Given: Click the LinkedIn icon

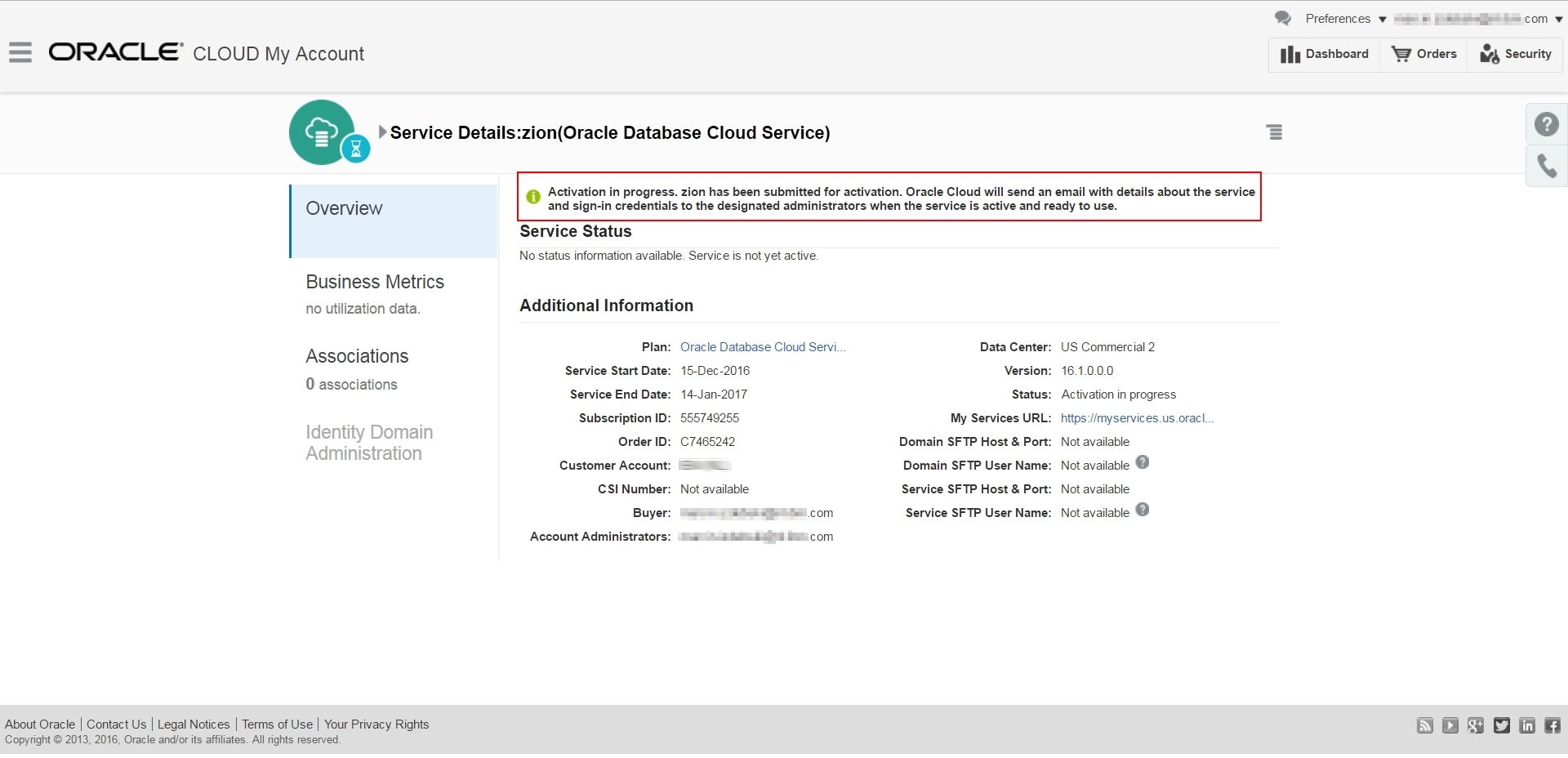Looking at the screenshot, I should (x=1527, y=725).
